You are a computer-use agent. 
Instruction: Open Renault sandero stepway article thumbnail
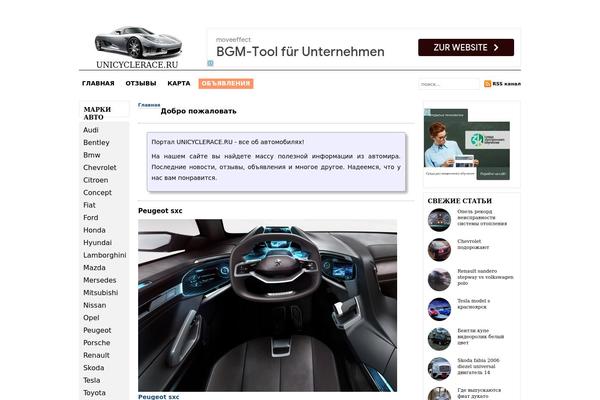439,279
